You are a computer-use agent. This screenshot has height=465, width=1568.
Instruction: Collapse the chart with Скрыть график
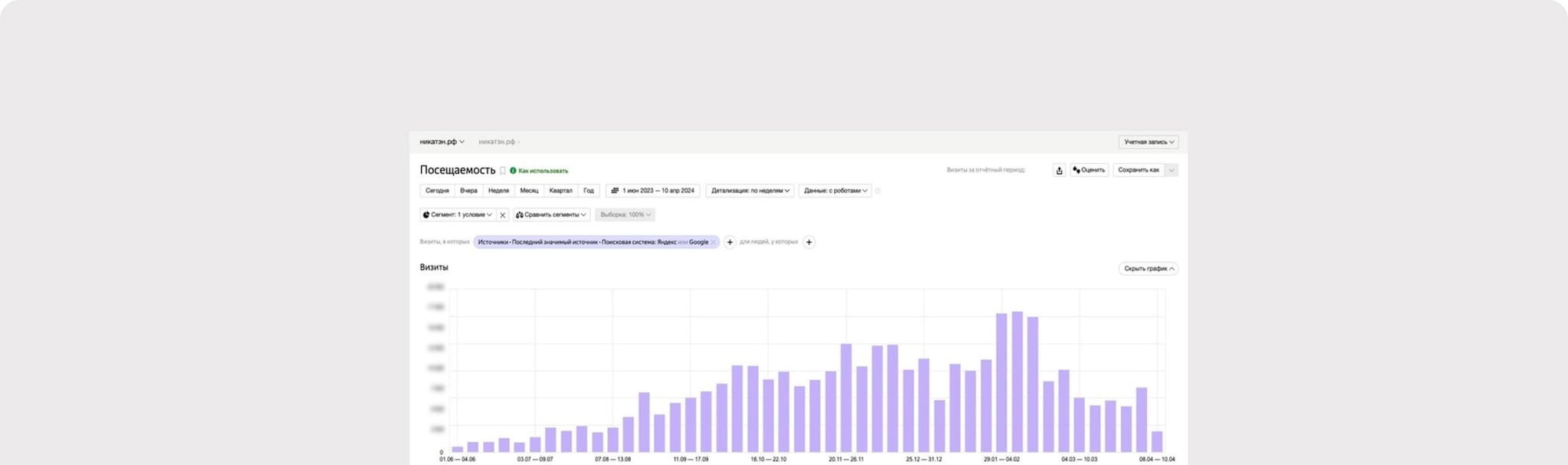(1148, 269)
